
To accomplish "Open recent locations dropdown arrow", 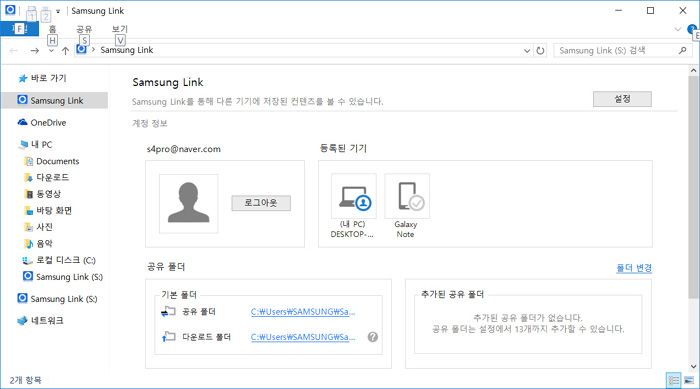I will coord(51,50).
